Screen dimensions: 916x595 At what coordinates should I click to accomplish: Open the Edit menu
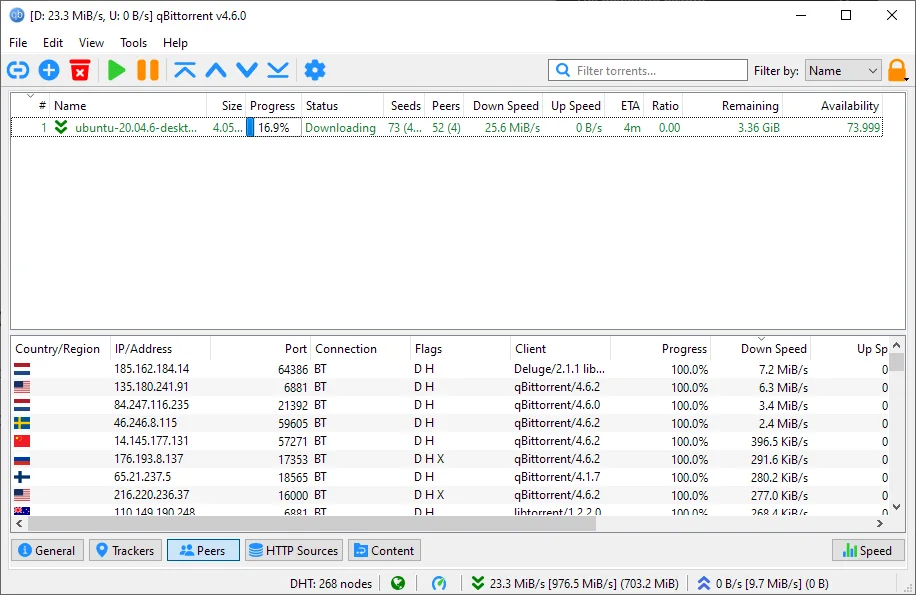(53, 43)
